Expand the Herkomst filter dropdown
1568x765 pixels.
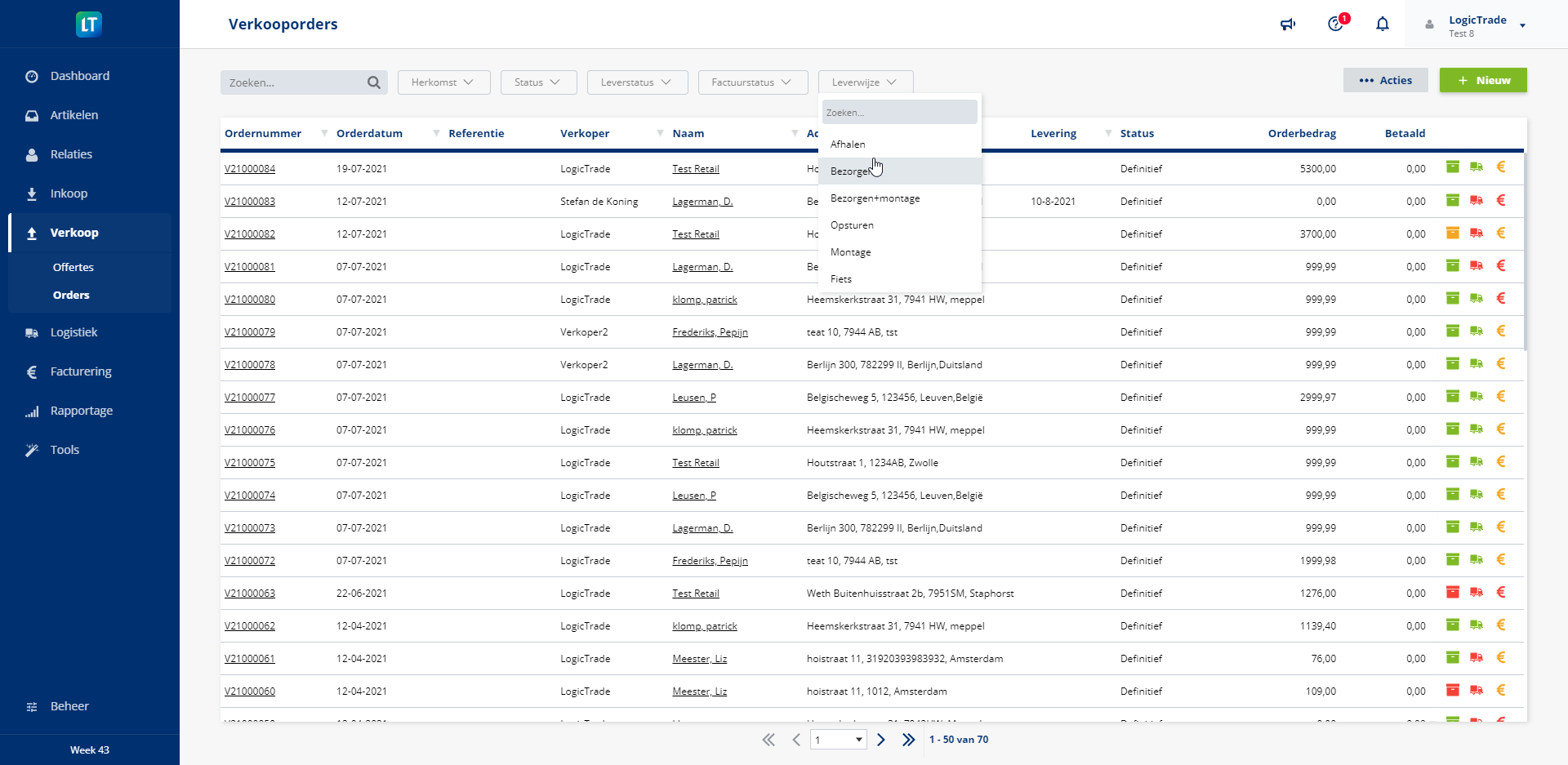(x=443, y=82)
